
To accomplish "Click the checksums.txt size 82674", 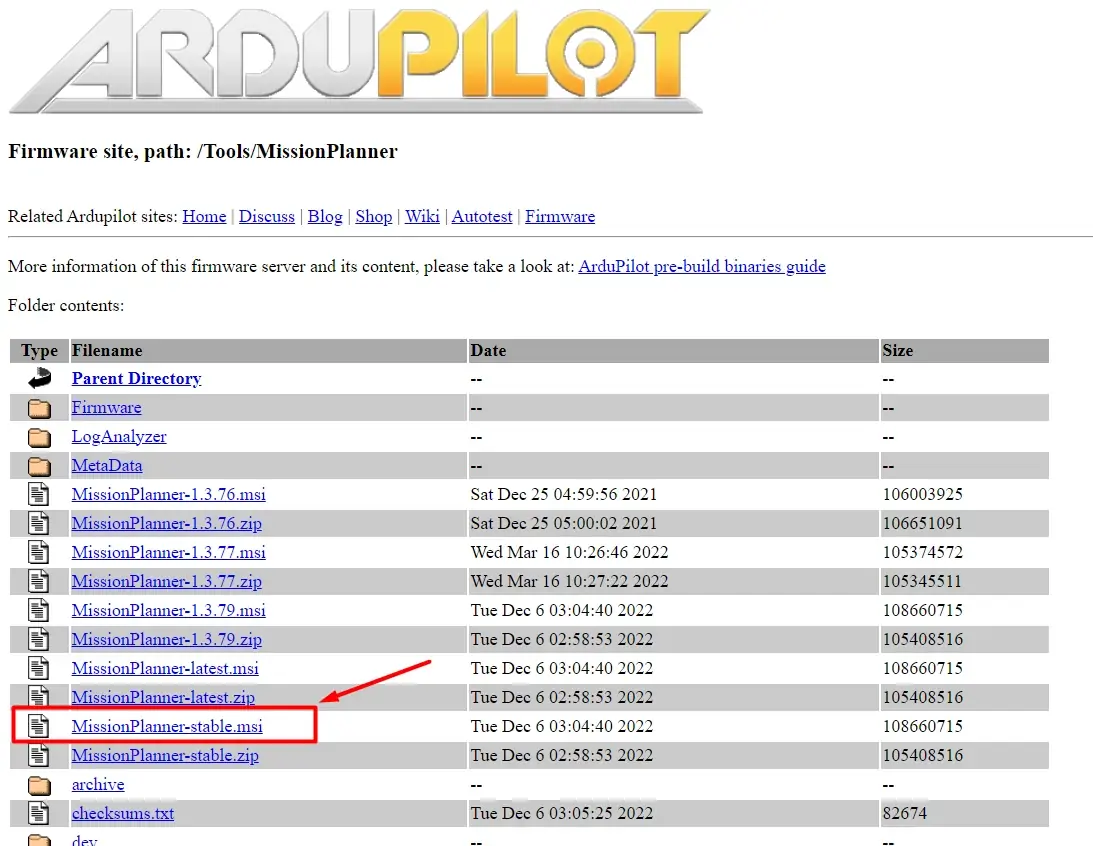I will (x=905, y=813).
